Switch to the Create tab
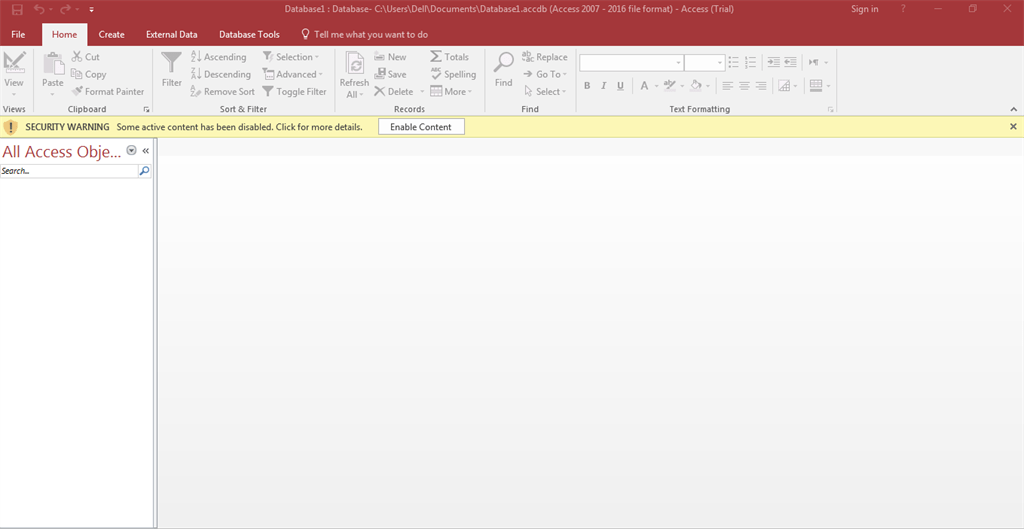The height and width of the screenshot is (529, 1024). pos(112,35)
